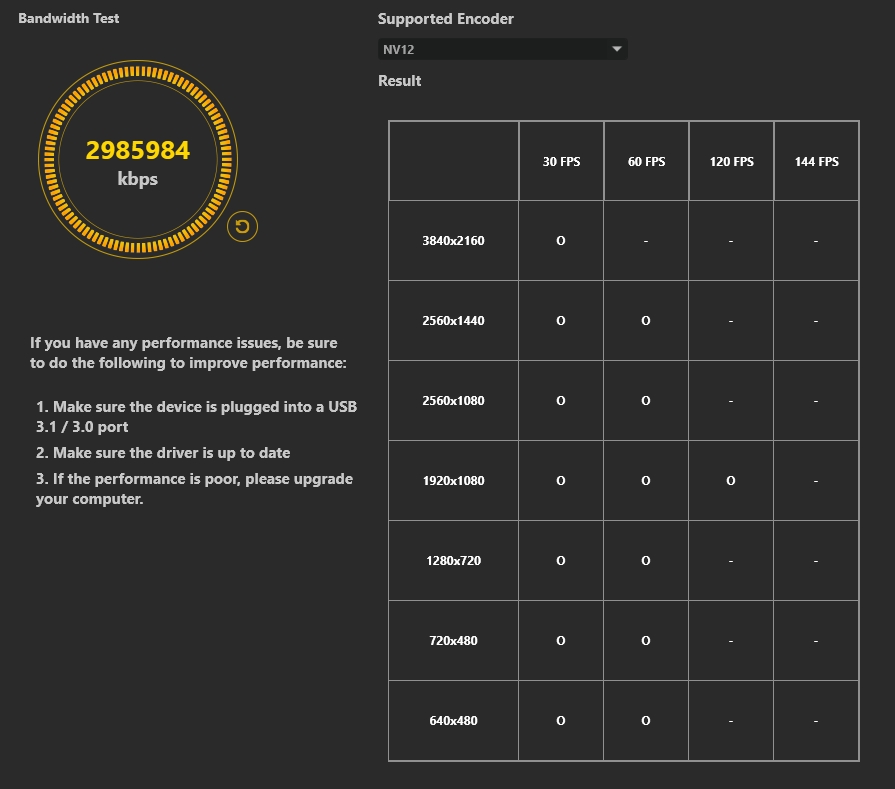Click the 2560x1080 resolution row label
Image resolution: width=895 pixels, height=789 pixels.
coord(453,400)
